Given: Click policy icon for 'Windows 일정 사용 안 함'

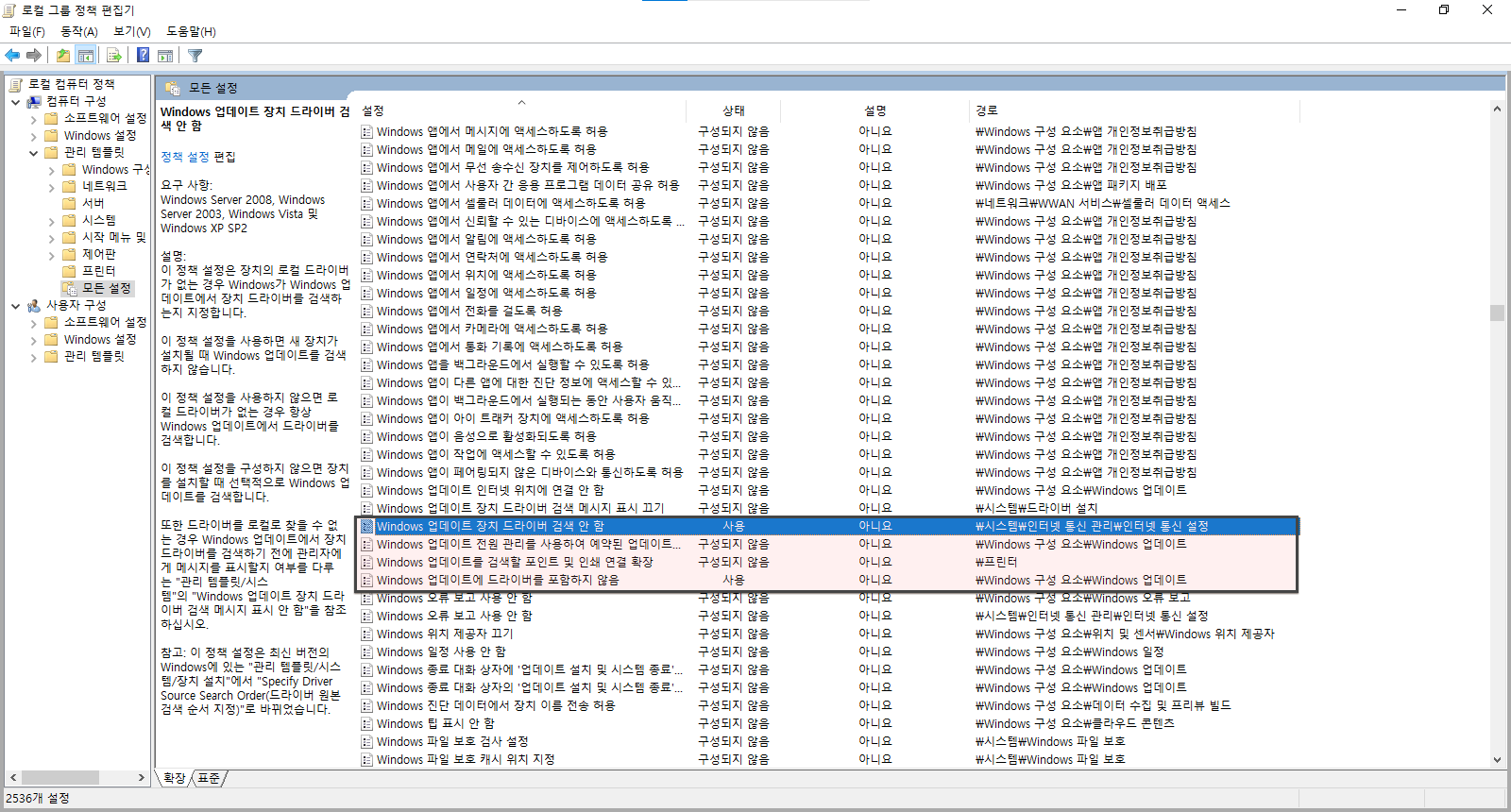Looking at the screenshot, I should (366, 651).
